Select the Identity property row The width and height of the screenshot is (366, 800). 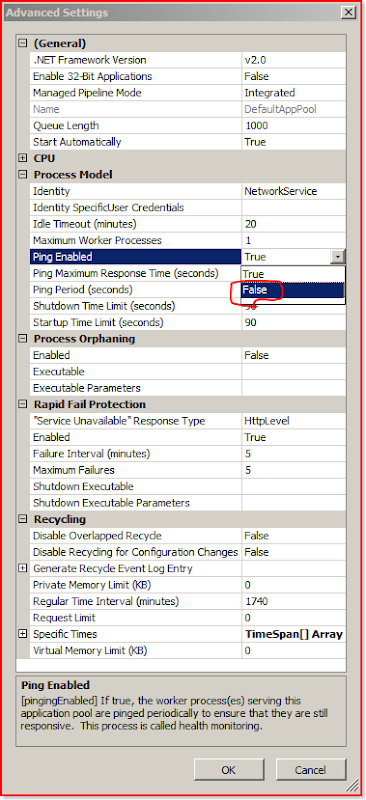[x=188, y=191]
